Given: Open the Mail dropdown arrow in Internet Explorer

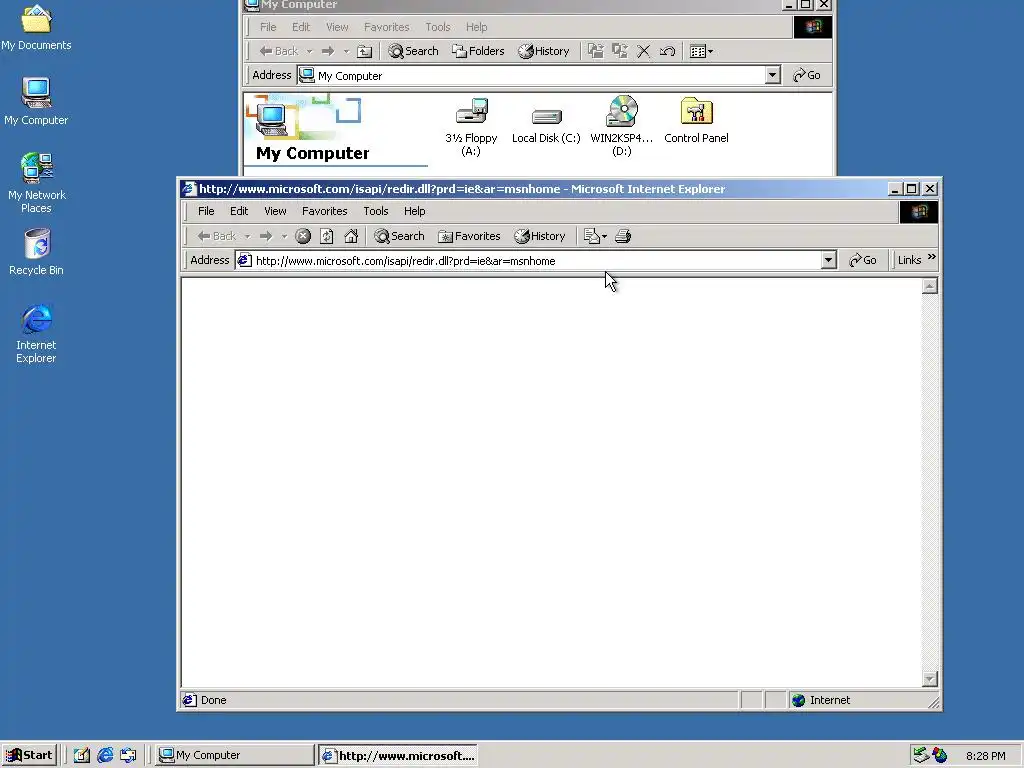Looking at the screenshot, I should click(x=604, y=236).
